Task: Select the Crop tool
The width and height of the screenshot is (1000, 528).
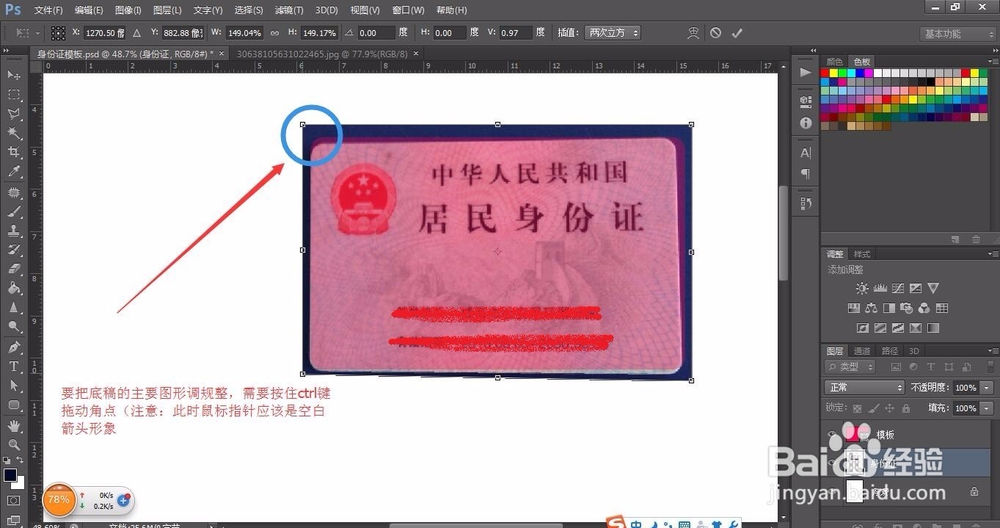Action: 13,152
